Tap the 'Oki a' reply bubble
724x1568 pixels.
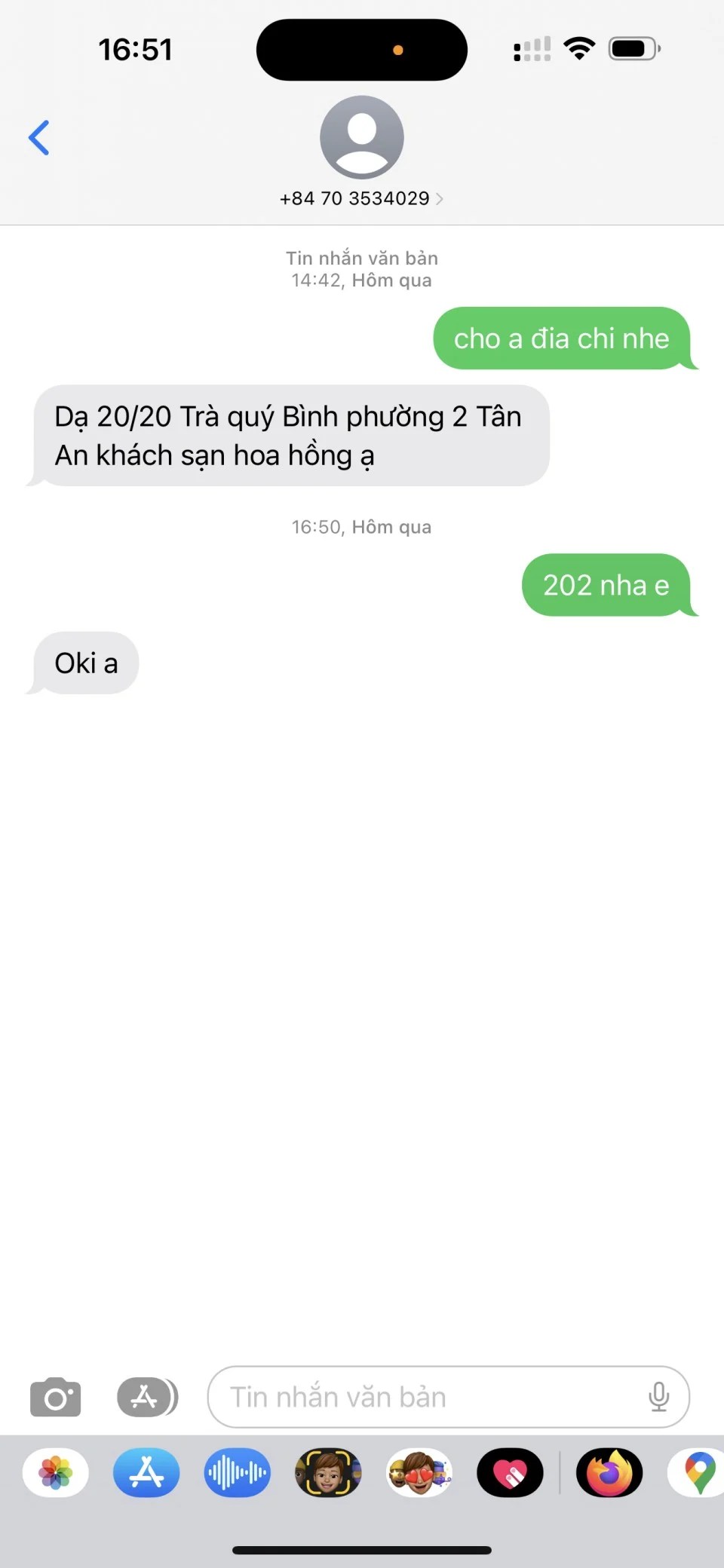point(84,663)
